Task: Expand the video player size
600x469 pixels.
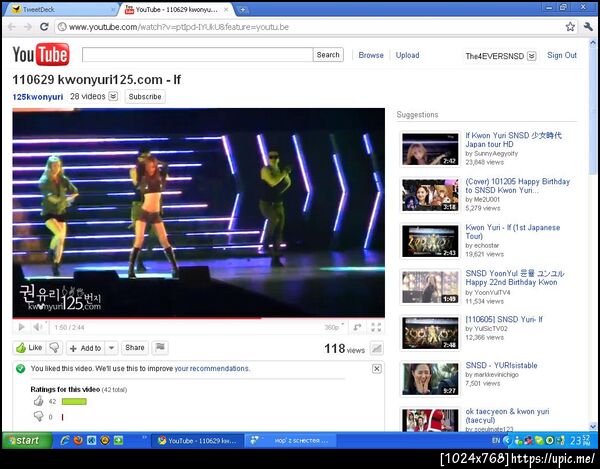Action: point(357,327)
